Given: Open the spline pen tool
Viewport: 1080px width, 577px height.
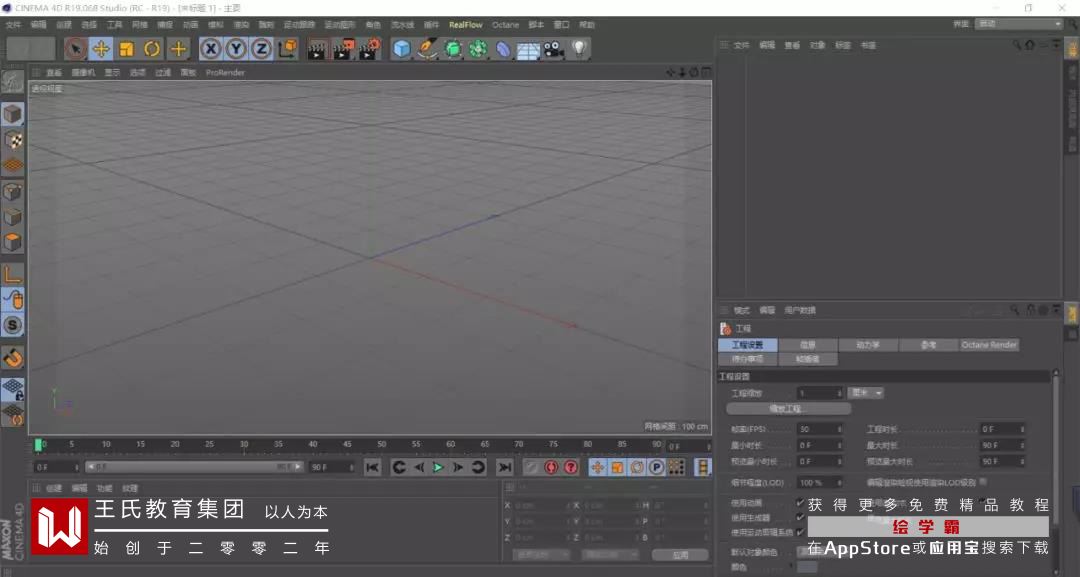Looking at the screenshot, I should (x=428, y=49).
